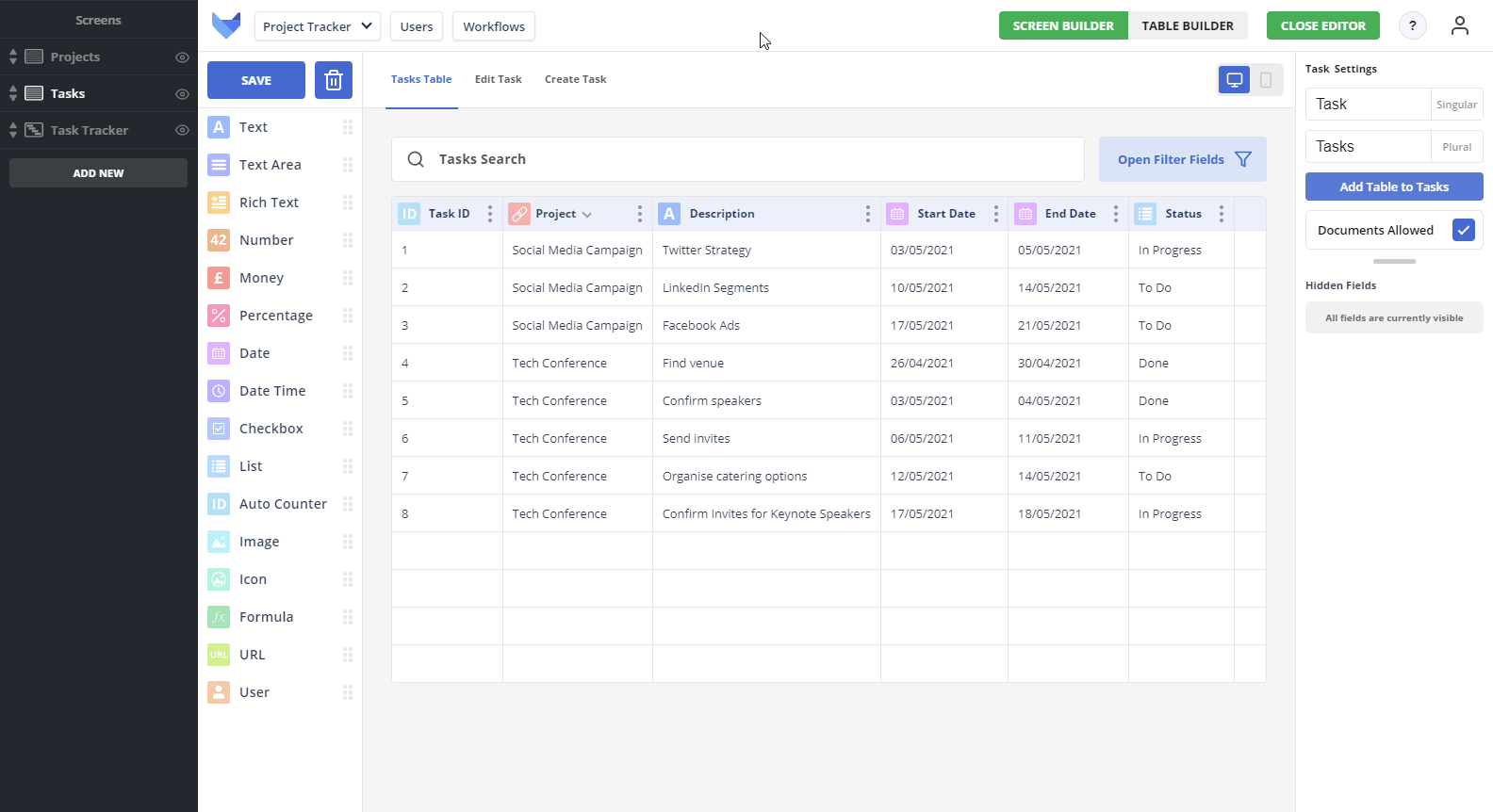Open the user account profile icon
The image size is (1493, 812).
point(1460,25)
